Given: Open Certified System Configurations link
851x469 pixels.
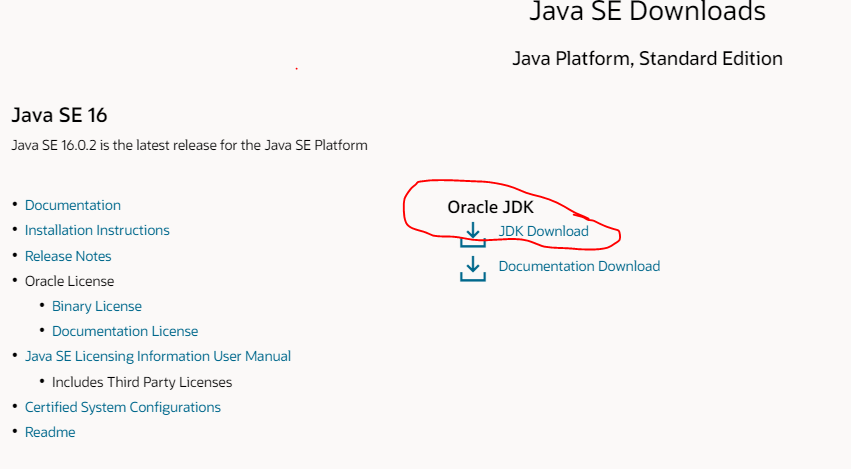Looking at the screenshot, I should pos(123,407).
